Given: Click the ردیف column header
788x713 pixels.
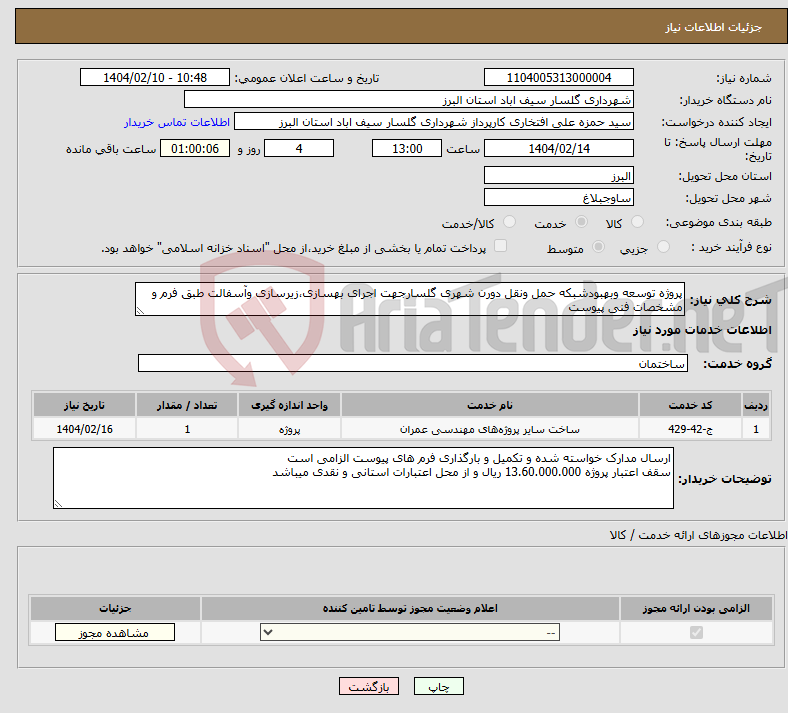Looking at the screenshot, I should [x=756, y=405].
